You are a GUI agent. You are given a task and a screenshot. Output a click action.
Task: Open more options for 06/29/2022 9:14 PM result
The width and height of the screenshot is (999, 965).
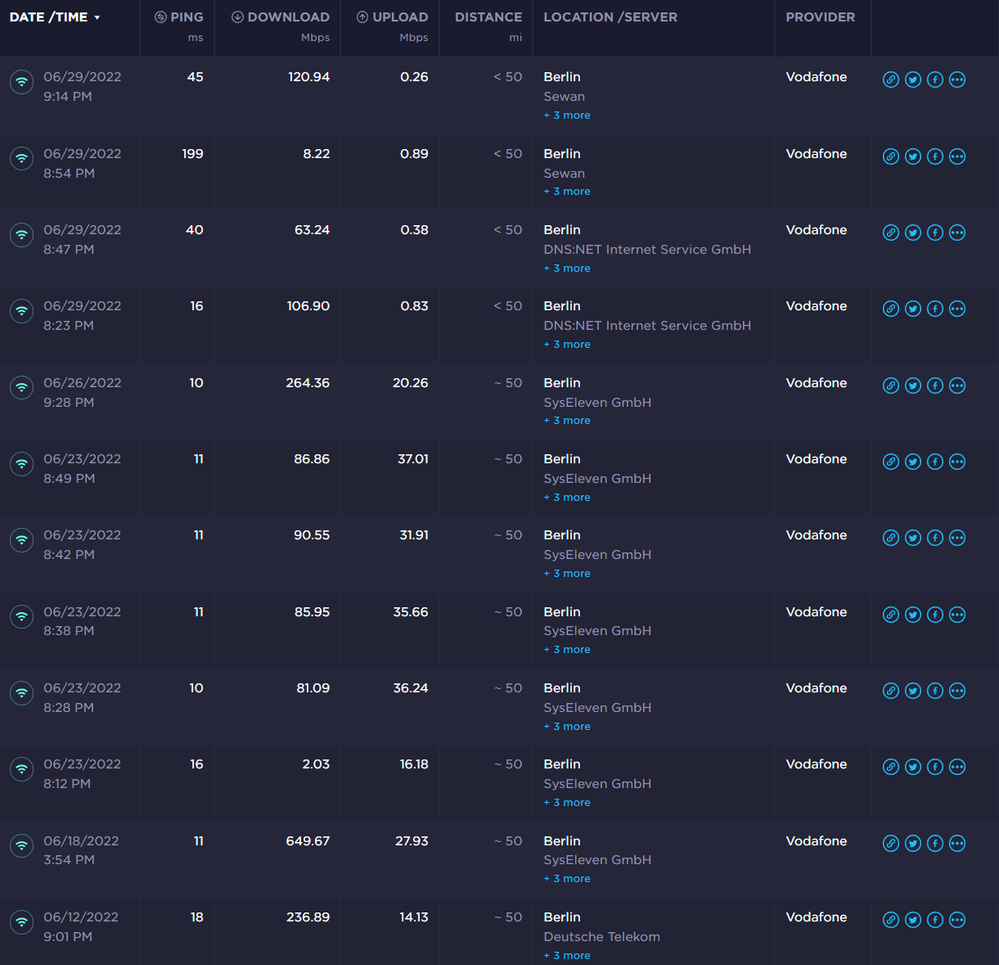click(957, 80)
